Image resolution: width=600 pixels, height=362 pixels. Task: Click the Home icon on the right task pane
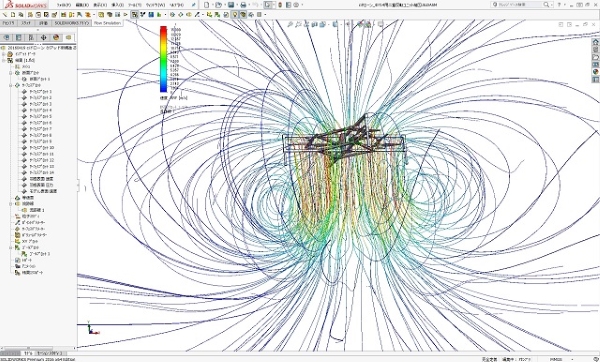point(595,42)
